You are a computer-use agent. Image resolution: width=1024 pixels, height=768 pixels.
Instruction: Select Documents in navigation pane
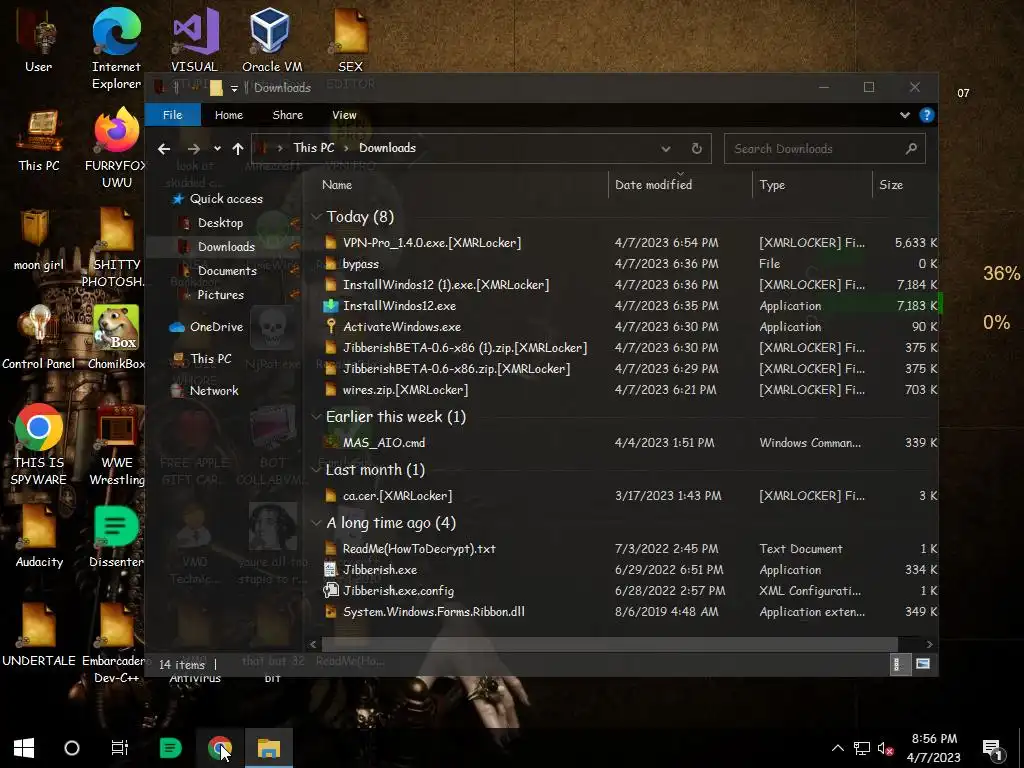218,271
